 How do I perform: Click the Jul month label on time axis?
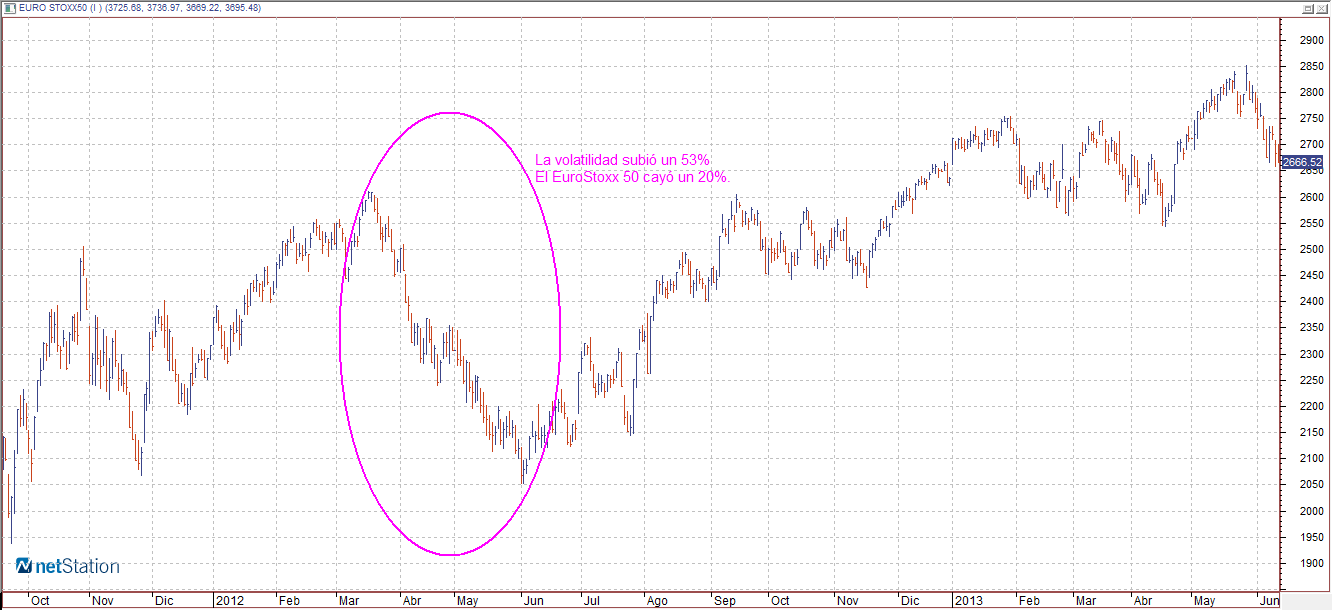(x=590, y=601)
